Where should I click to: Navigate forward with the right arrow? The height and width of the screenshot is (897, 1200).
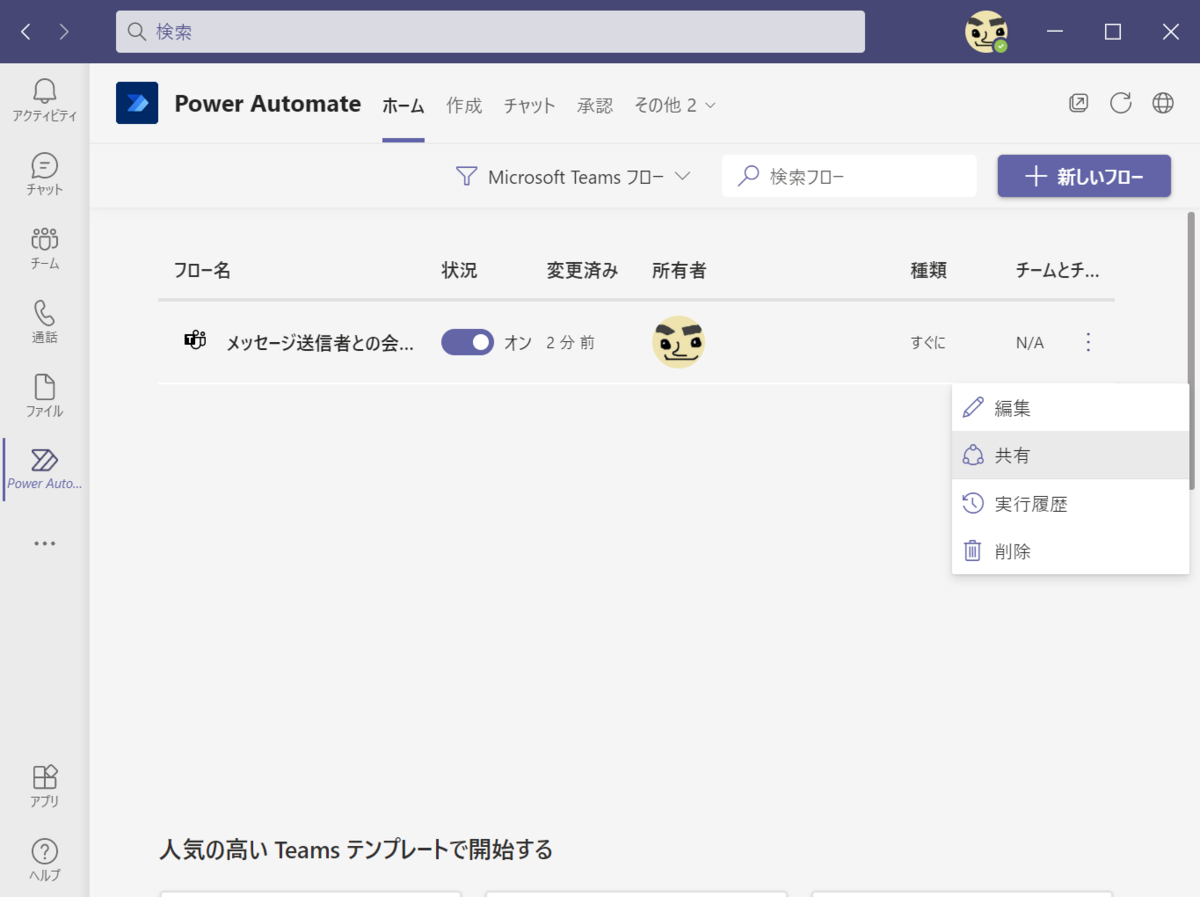pos(64,32)
